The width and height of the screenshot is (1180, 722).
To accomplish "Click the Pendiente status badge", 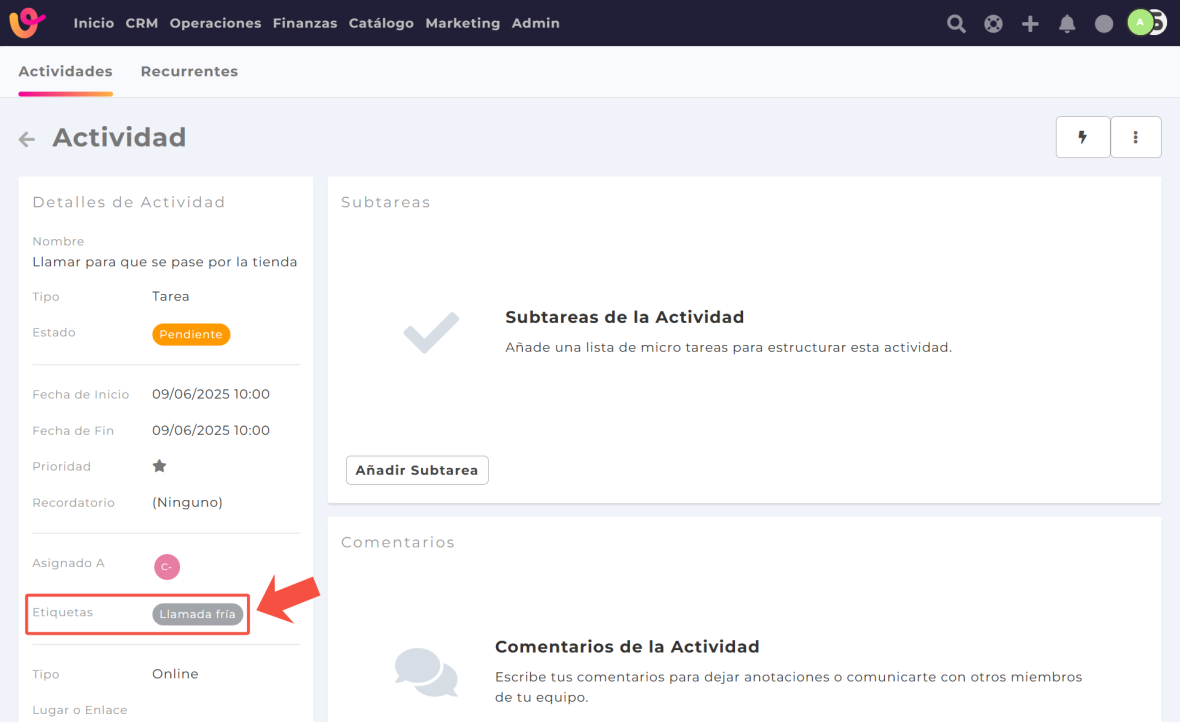I will 191,334.
